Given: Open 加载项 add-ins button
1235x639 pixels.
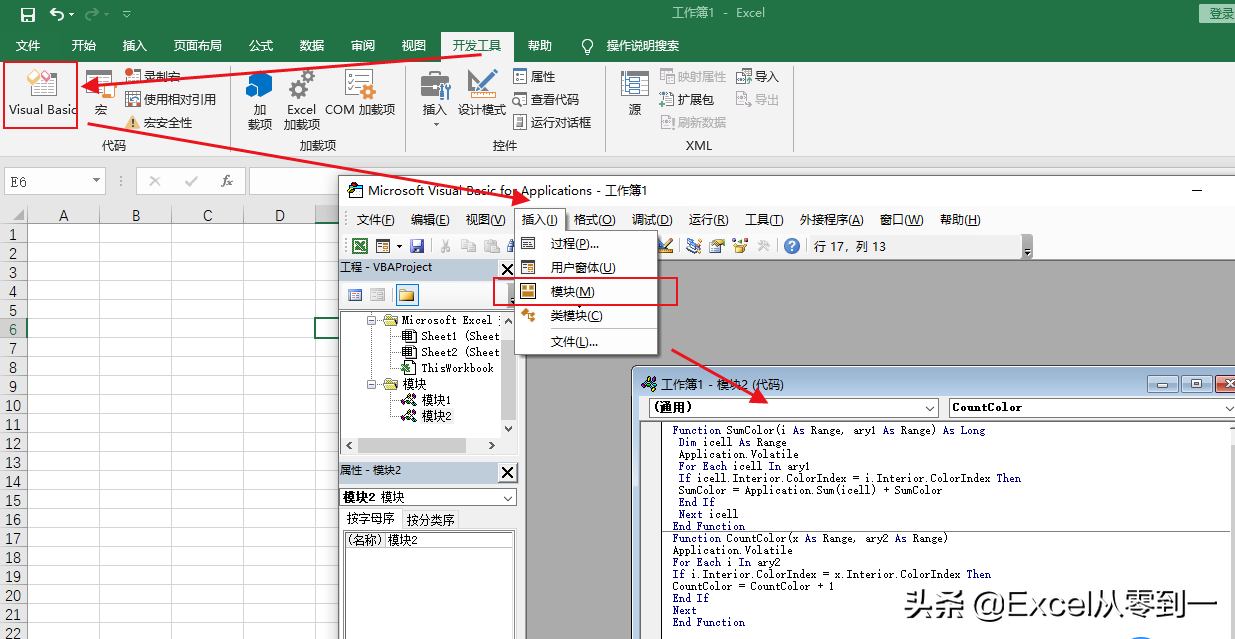Looking at the screenshot, I should [x=260, y=100].
